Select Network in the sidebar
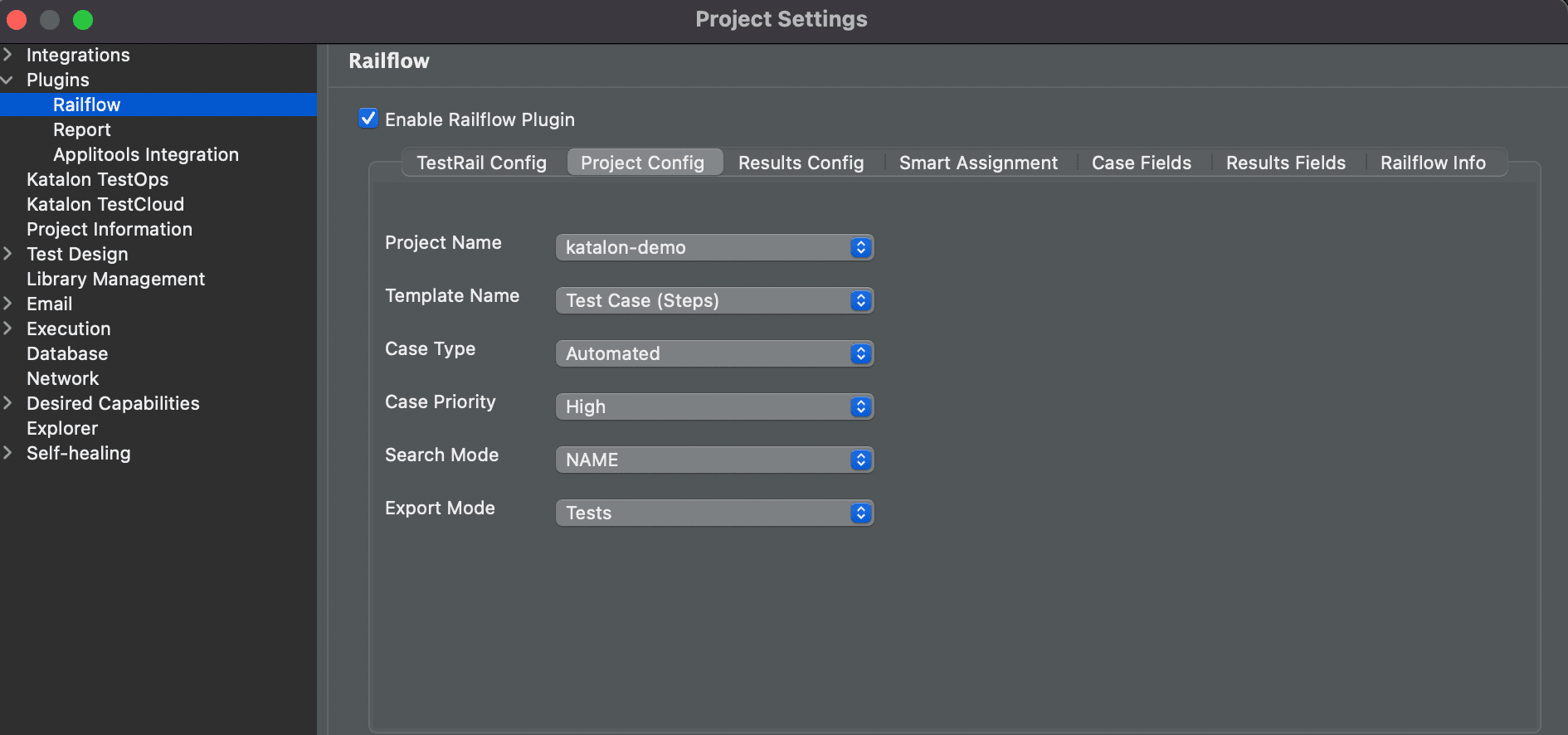 pos(62,378)
